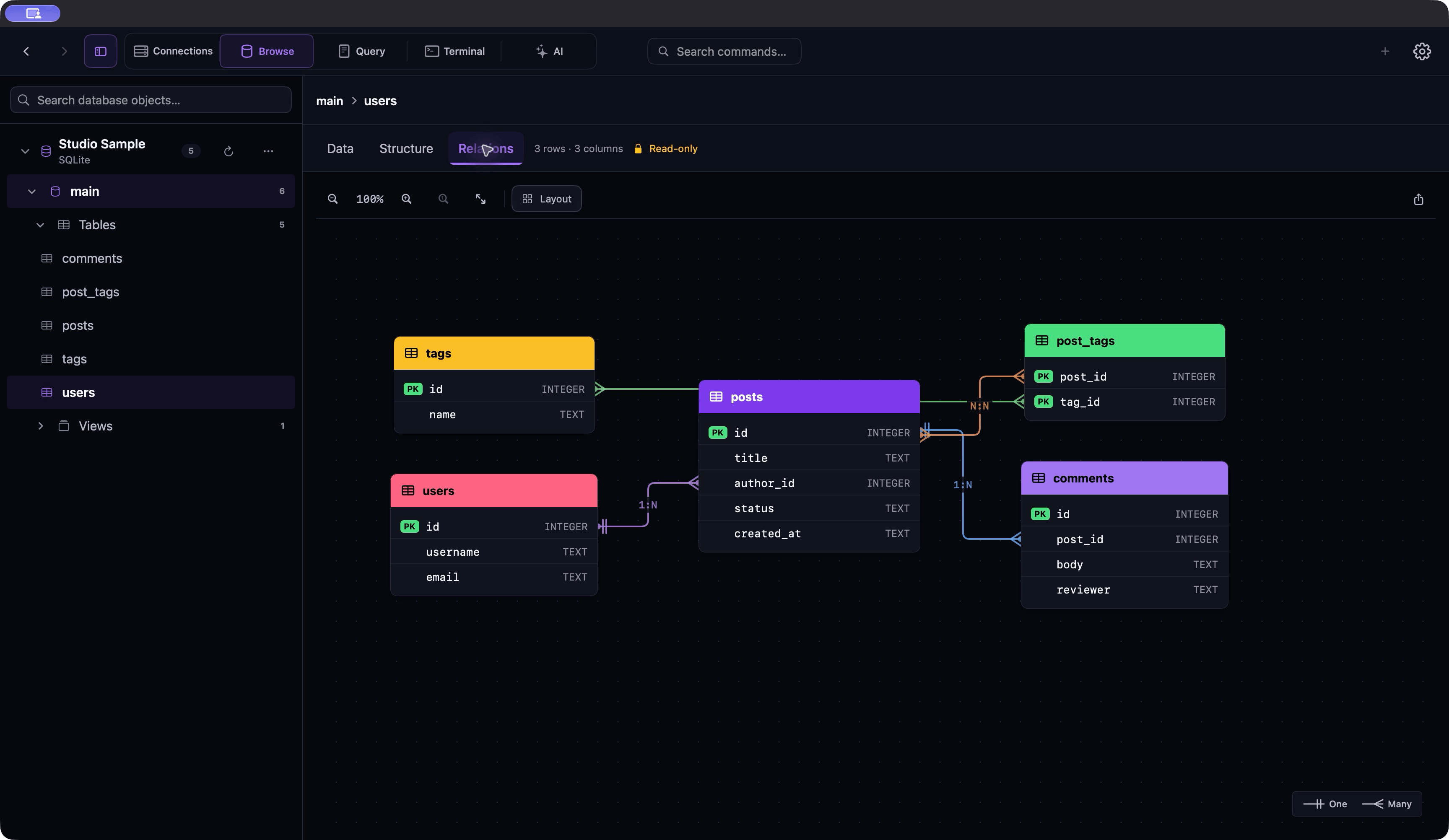Collapse the main schema node

click(x=32, y=192)
